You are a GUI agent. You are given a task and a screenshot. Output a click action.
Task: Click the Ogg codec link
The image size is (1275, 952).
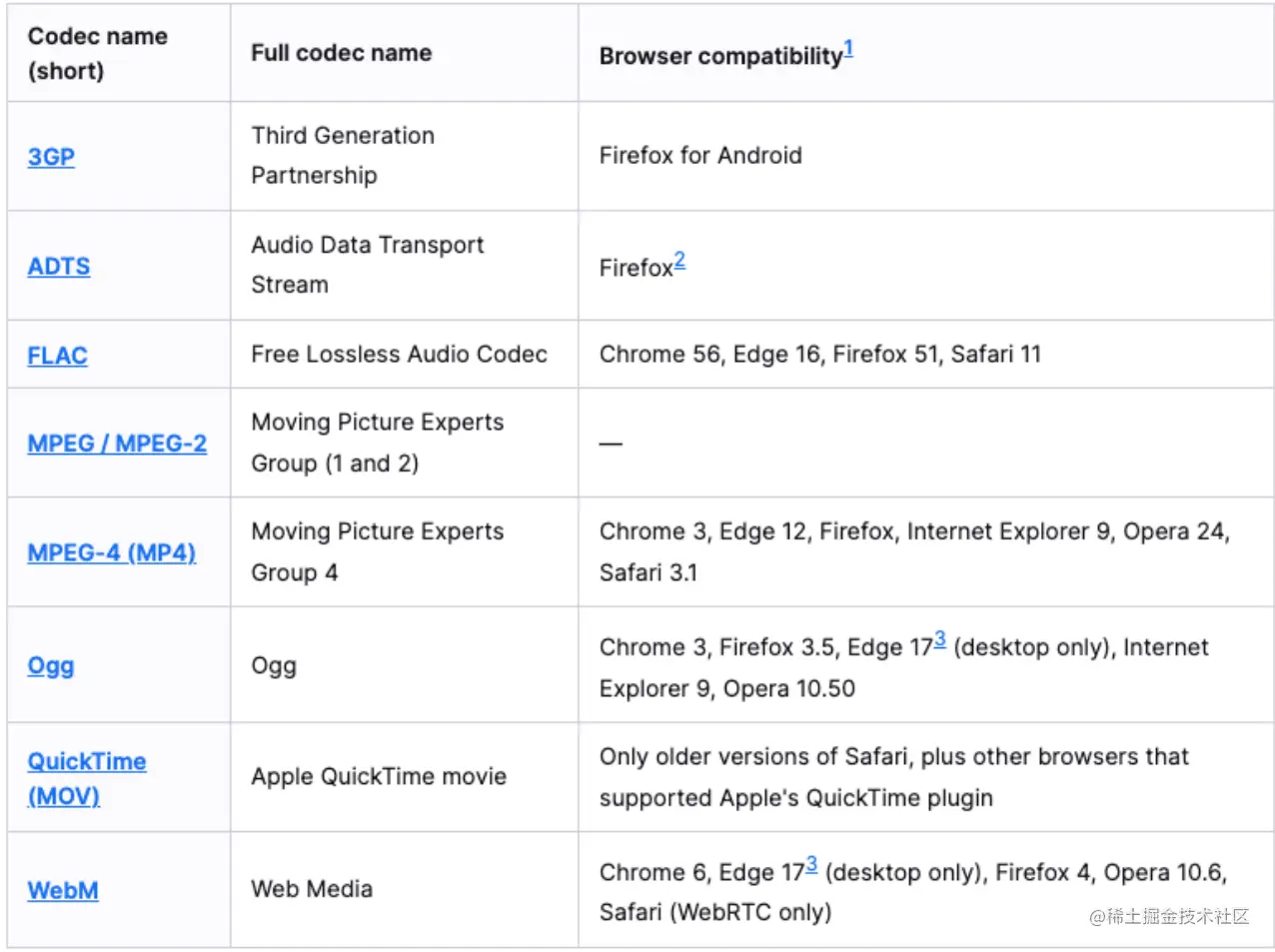click(51, 665)
